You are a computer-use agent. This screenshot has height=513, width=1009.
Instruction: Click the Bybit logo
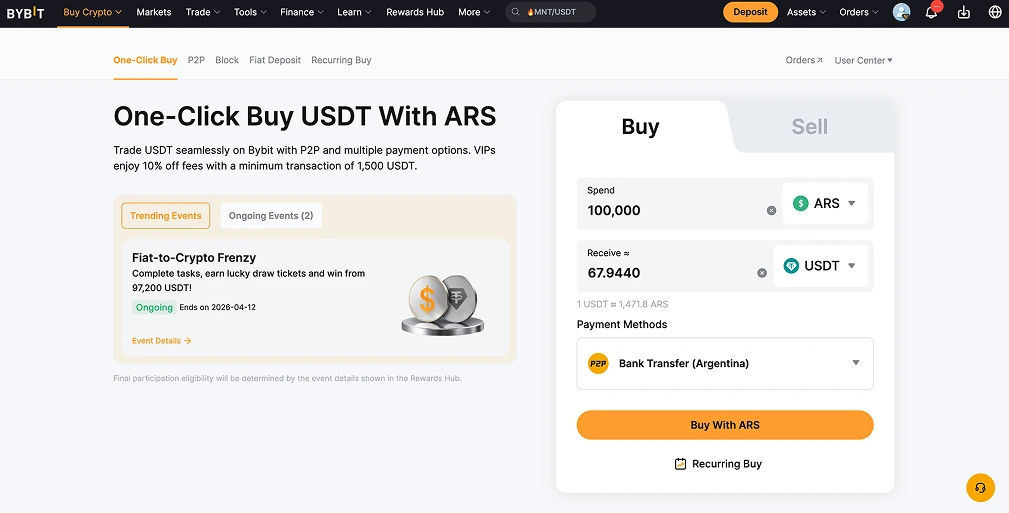[x=26, y=12]
